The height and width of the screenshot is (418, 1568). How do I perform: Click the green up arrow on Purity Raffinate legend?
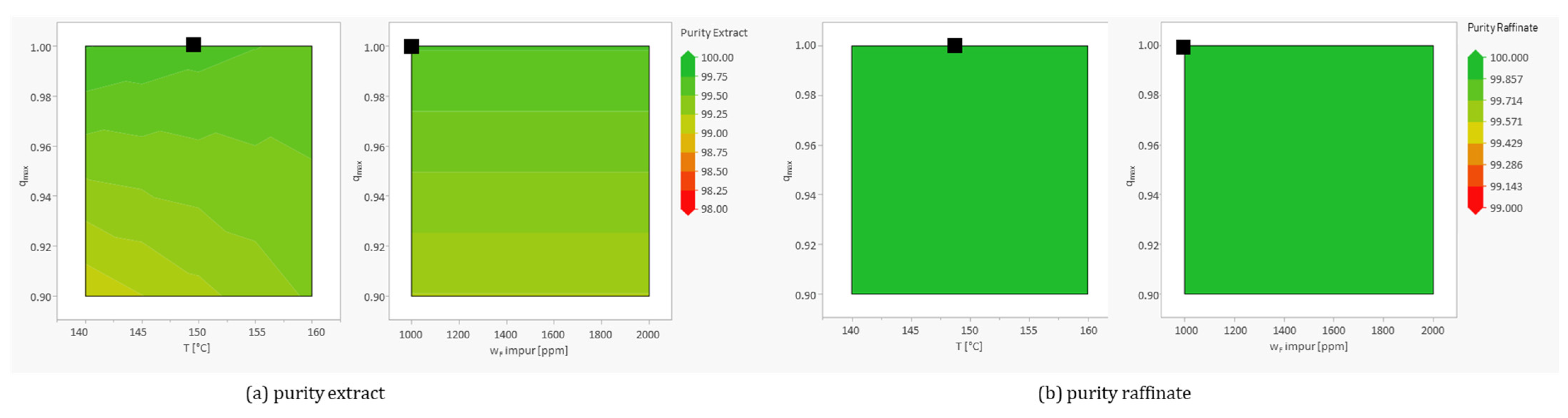coord(1476,55)
